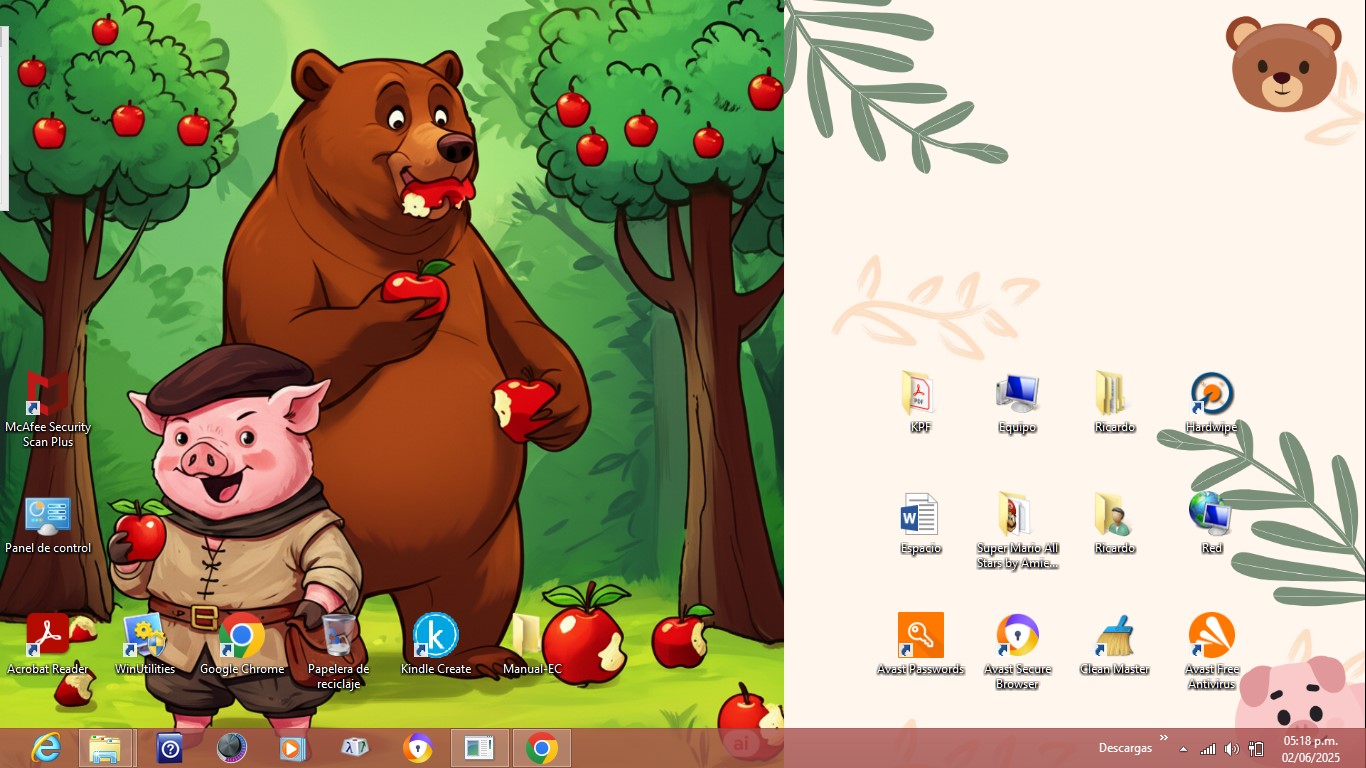Switch to Google Chrome in the taskbar
Screen dimensions: 1366x768
pyautogui.click(x=542, y=748)
